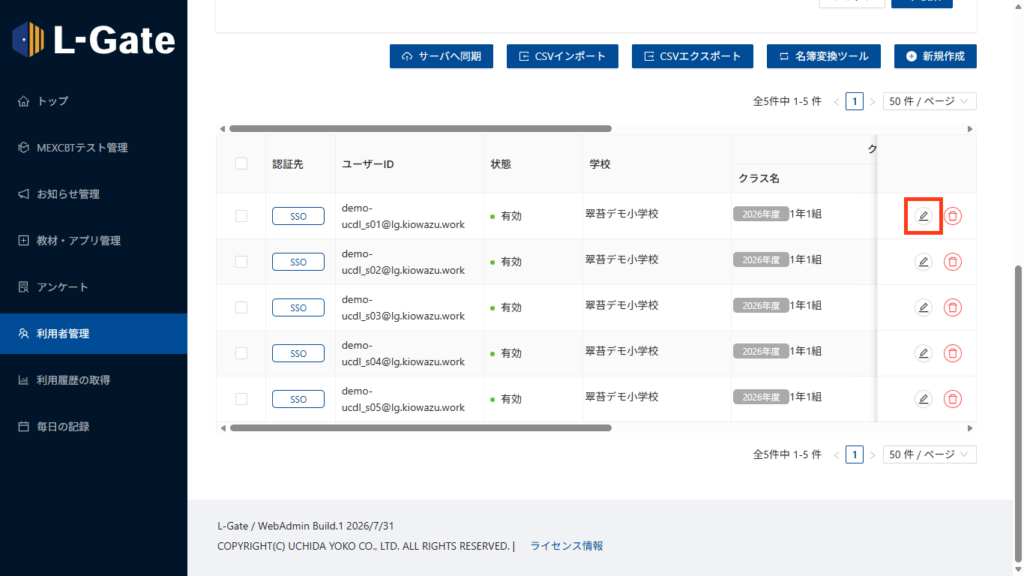Select 利用者管理 menu item
This screenshot has height=576, width=1024.
pyautogui.click(x=93, y=334)
